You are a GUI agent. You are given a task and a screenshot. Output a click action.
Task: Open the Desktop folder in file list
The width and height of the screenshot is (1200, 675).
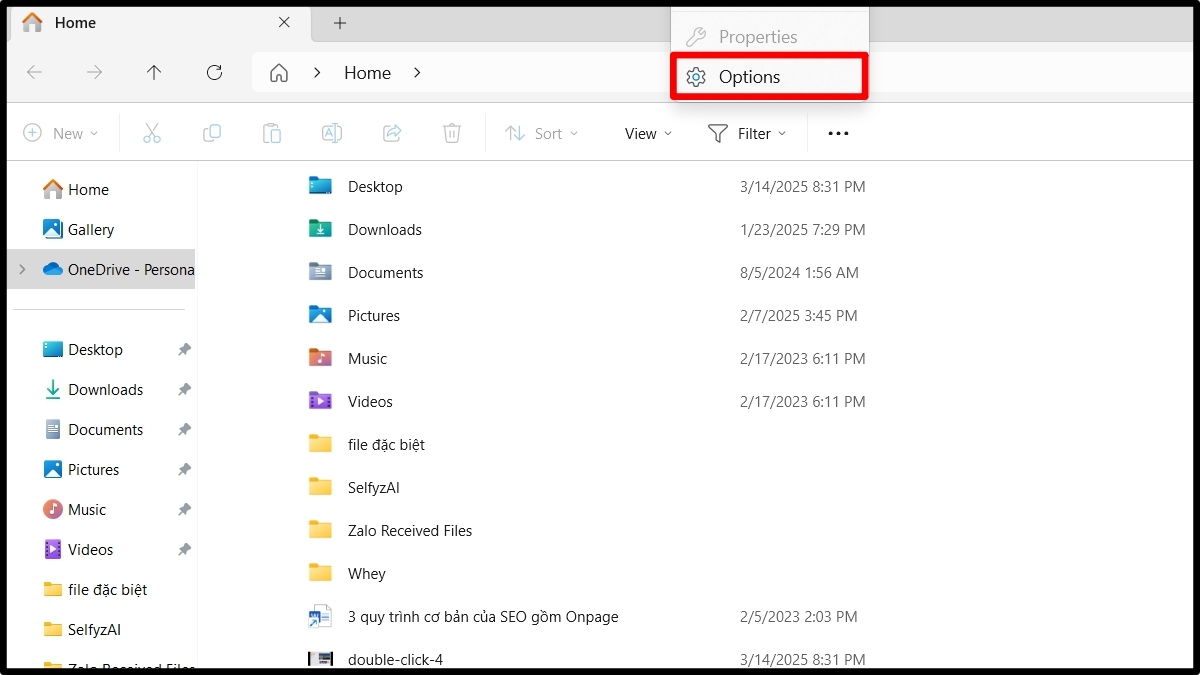(375, 186)
